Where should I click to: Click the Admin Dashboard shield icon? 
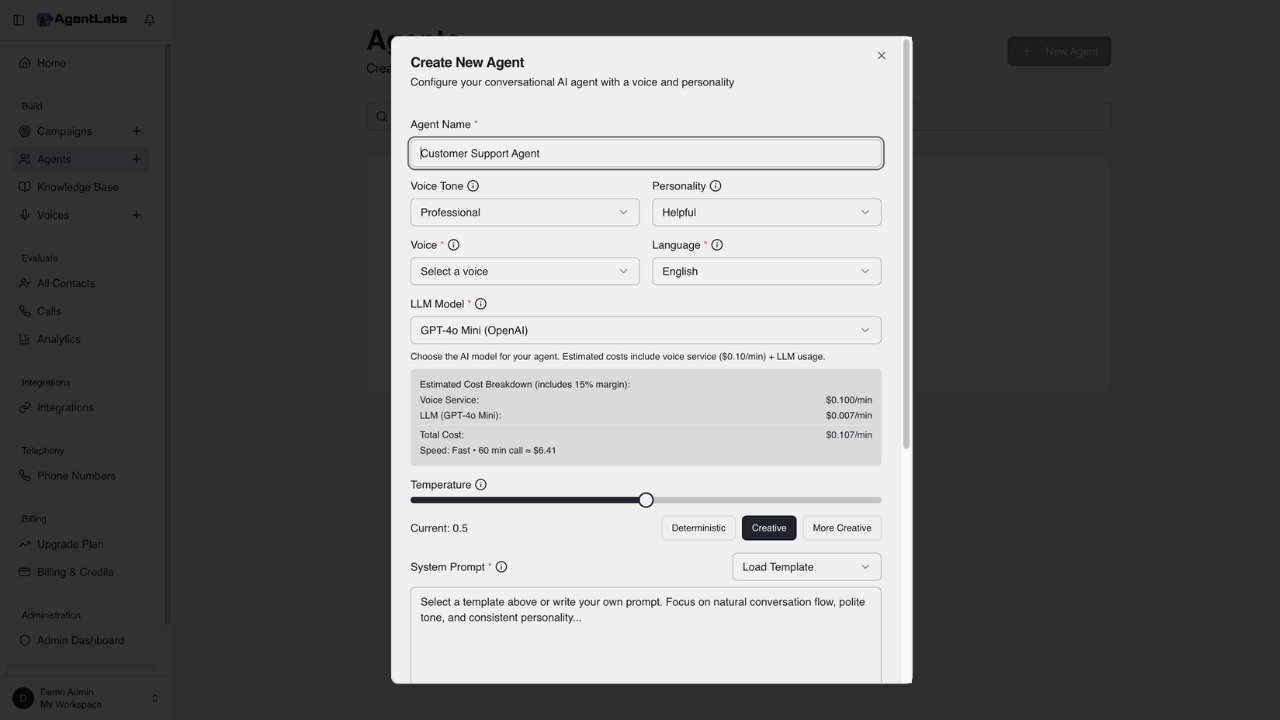pos(25,640)
